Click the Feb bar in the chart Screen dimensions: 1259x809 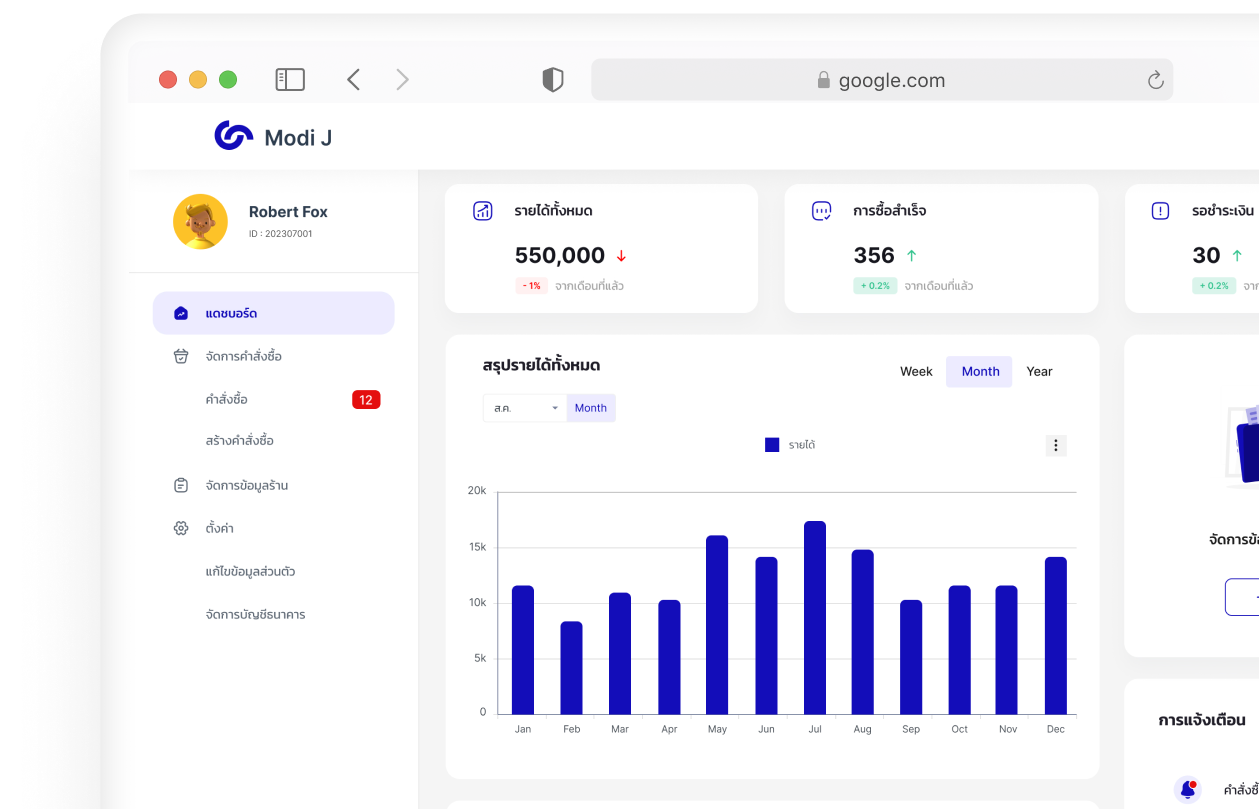[571, 668]
